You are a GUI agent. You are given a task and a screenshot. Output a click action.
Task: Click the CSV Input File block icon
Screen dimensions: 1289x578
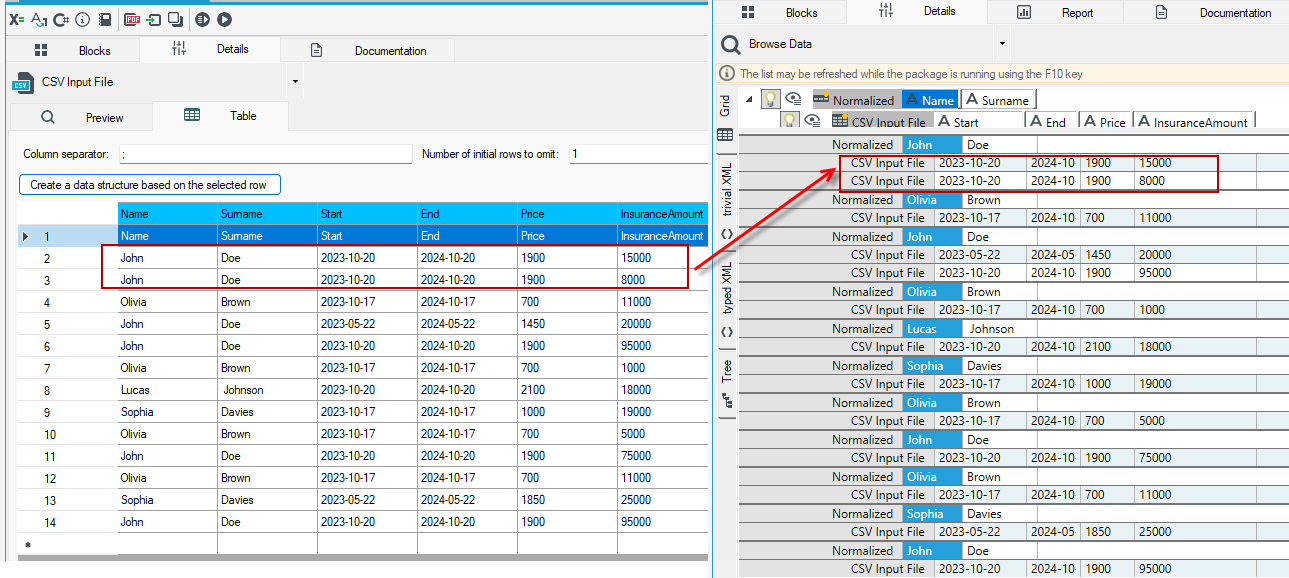(x=22, y=82)
